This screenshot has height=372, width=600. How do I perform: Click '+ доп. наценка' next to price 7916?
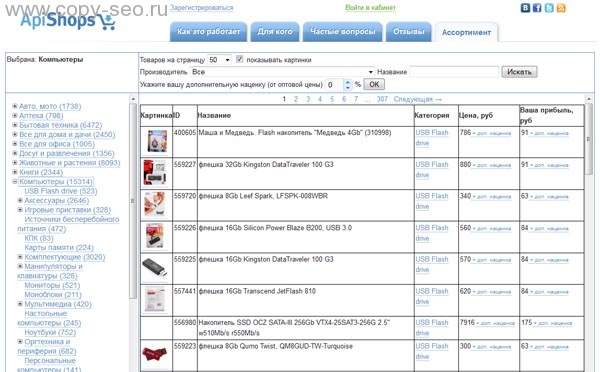496,323
